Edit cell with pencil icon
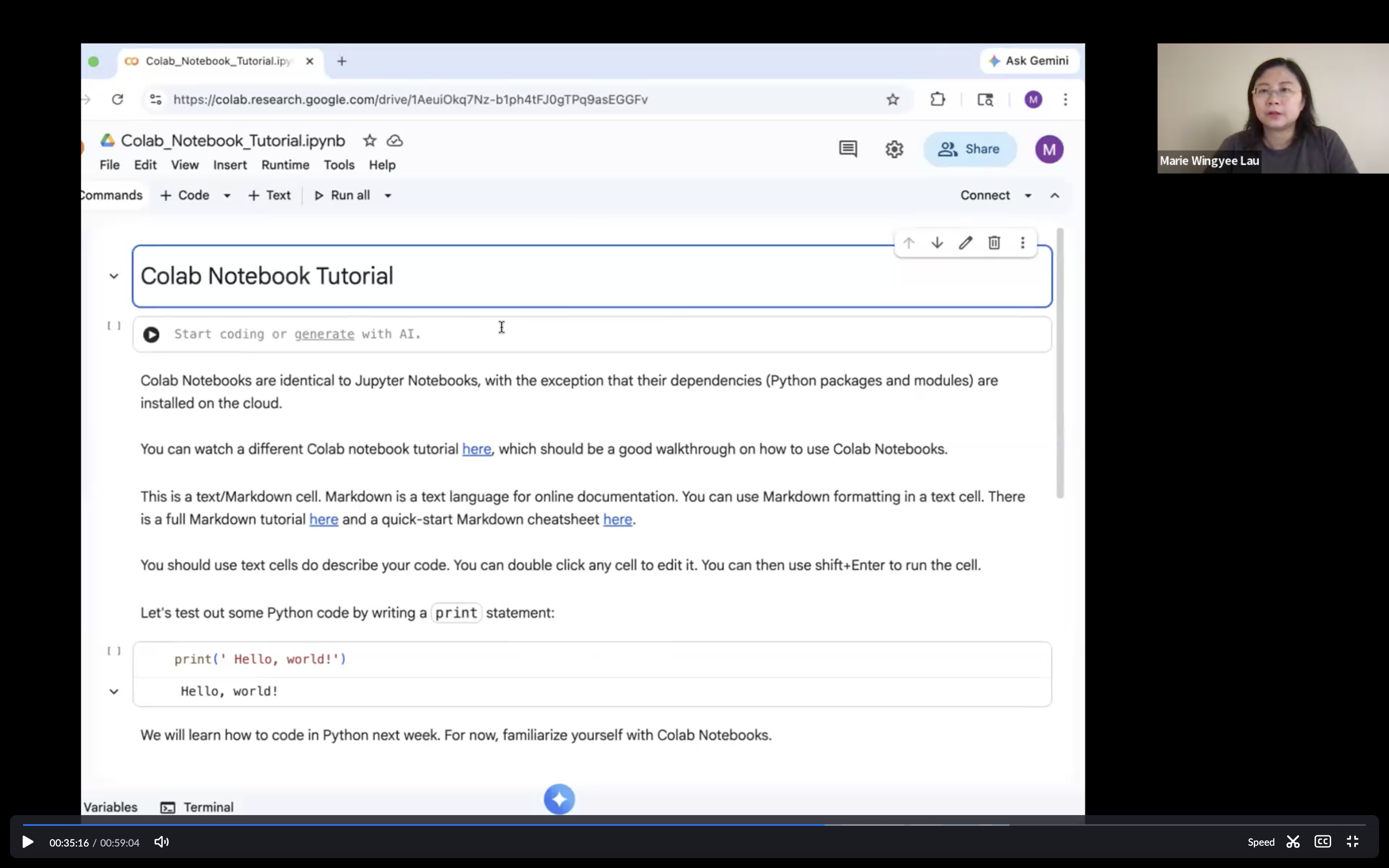The image size is (1389, 868). point(965,243)
